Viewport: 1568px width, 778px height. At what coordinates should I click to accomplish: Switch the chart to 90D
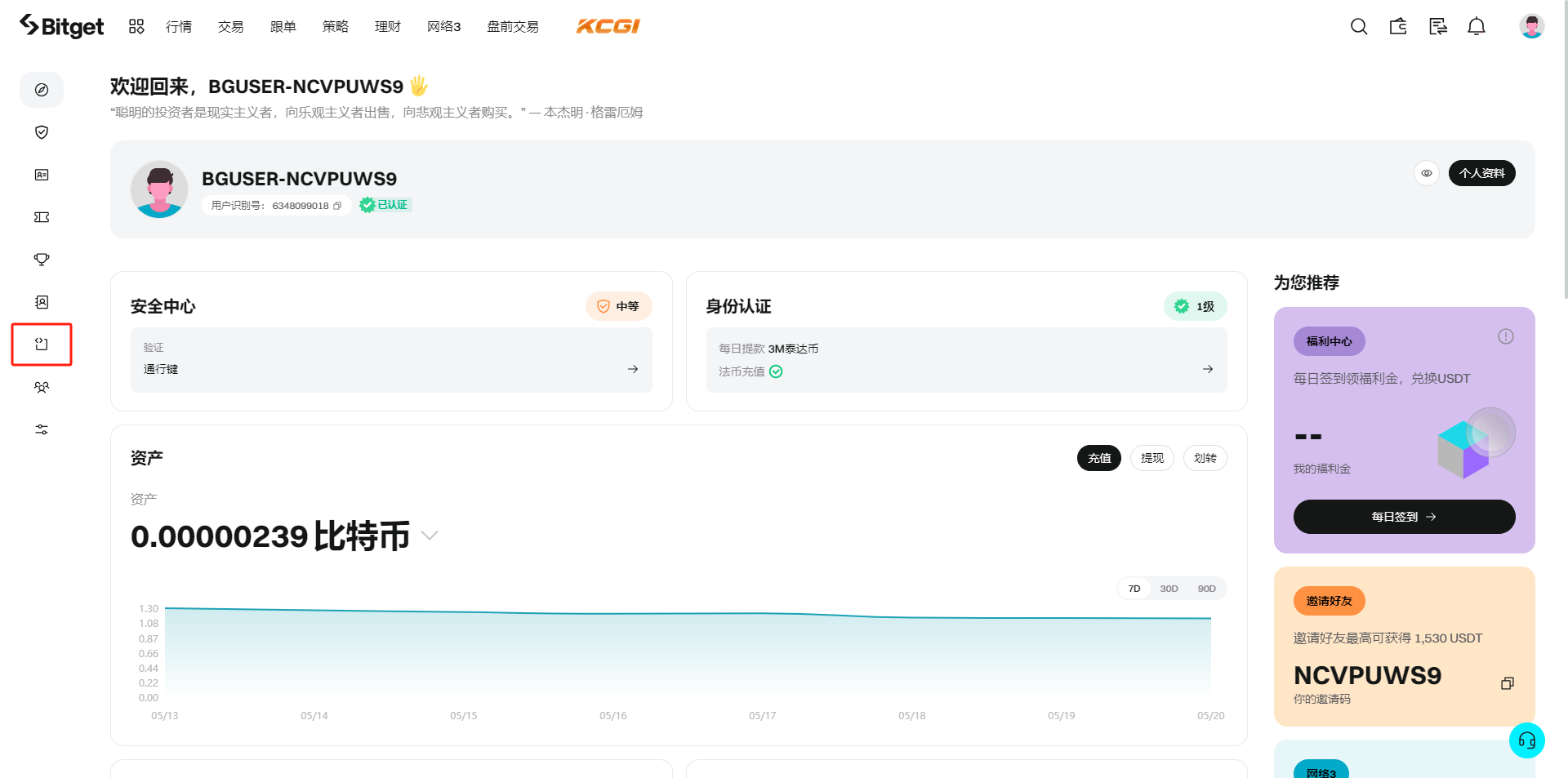click(x=1206, y=589)
